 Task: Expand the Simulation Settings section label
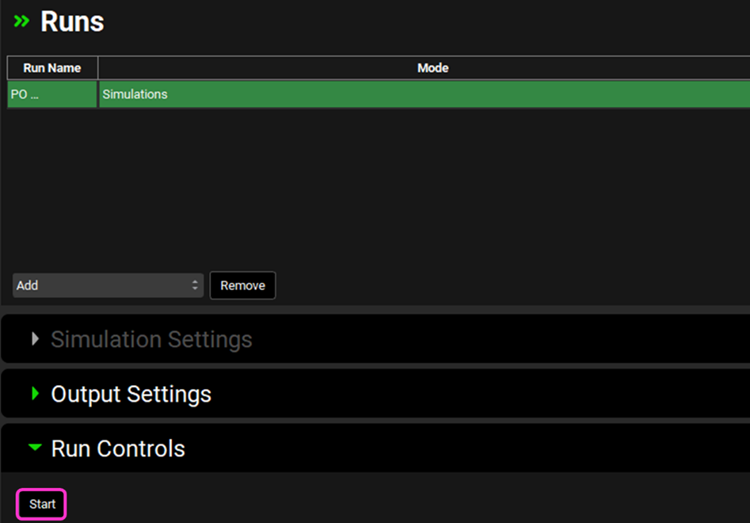pyautogui.click(x=151, y=339)
